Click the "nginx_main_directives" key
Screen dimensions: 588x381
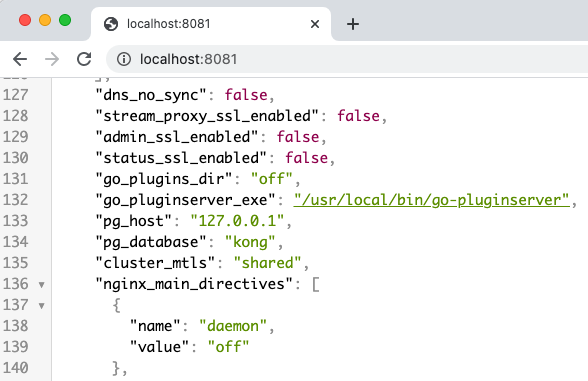194,284
